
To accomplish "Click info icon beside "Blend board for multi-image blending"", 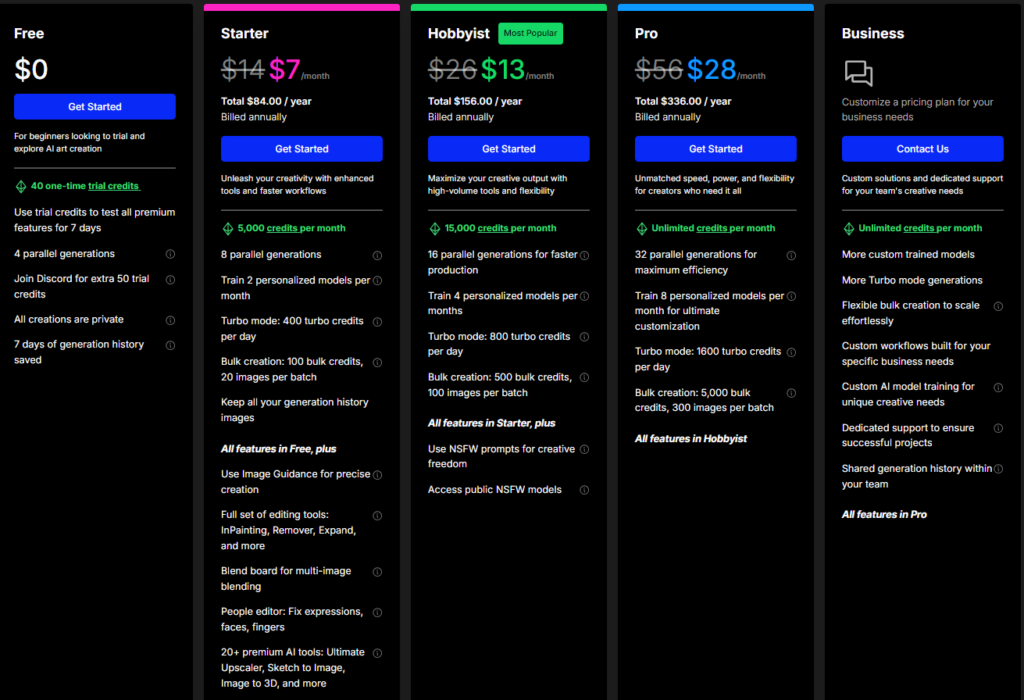I will [377, 572].
